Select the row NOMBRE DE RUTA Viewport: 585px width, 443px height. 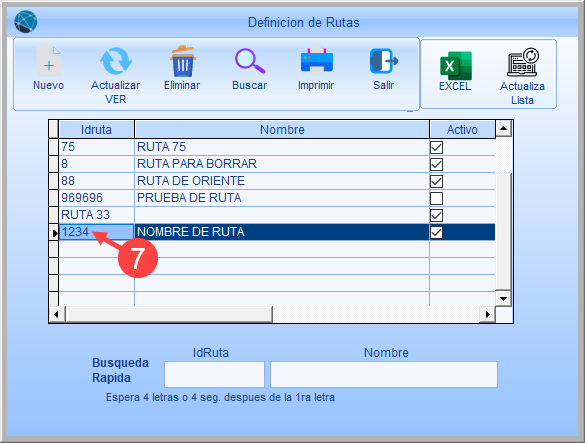pyautogui.click(x=277, y=232)
